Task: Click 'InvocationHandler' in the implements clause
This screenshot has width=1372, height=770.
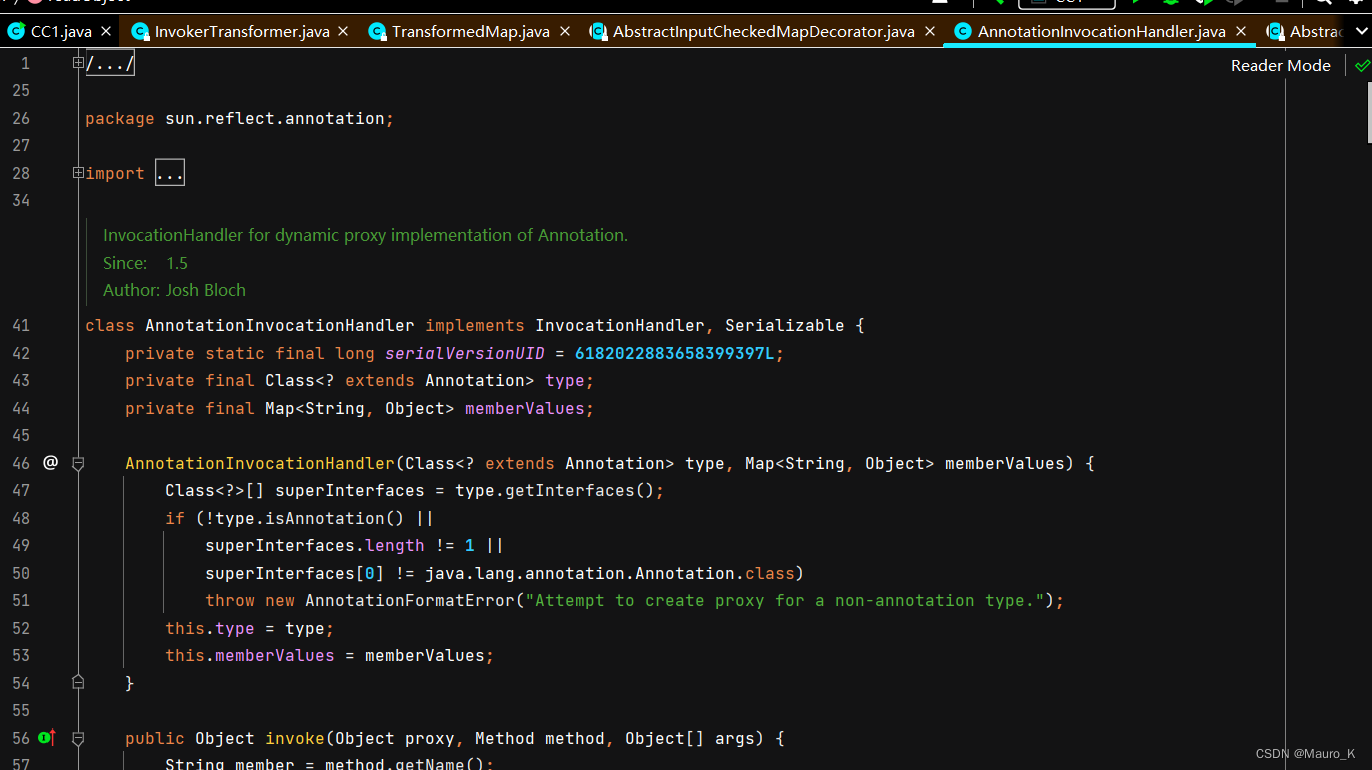Action: [x=620, y=326]
